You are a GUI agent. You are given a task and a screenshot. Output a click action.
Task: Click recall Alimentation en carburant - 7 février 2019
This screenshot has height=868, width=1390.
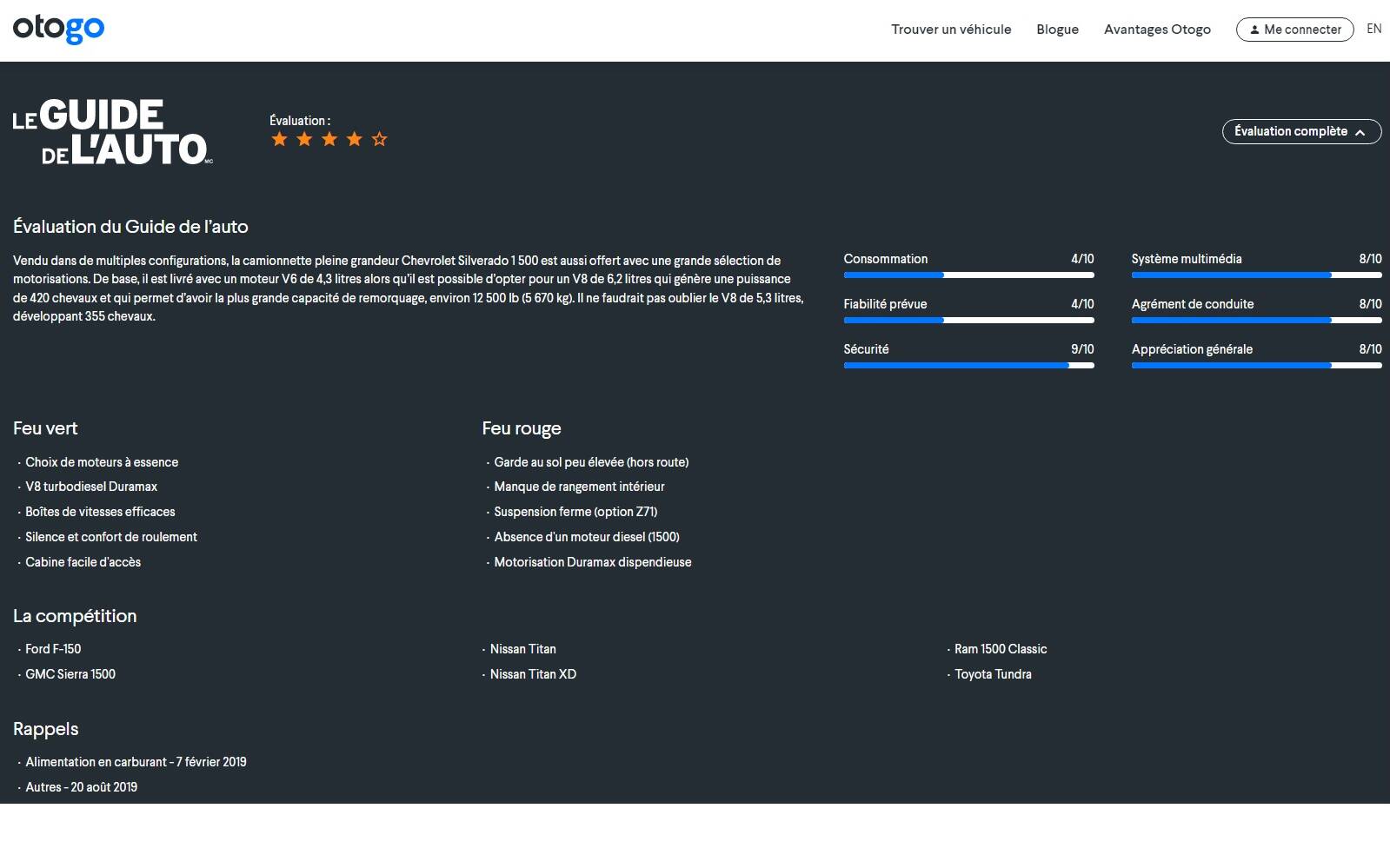pos(136,762)
